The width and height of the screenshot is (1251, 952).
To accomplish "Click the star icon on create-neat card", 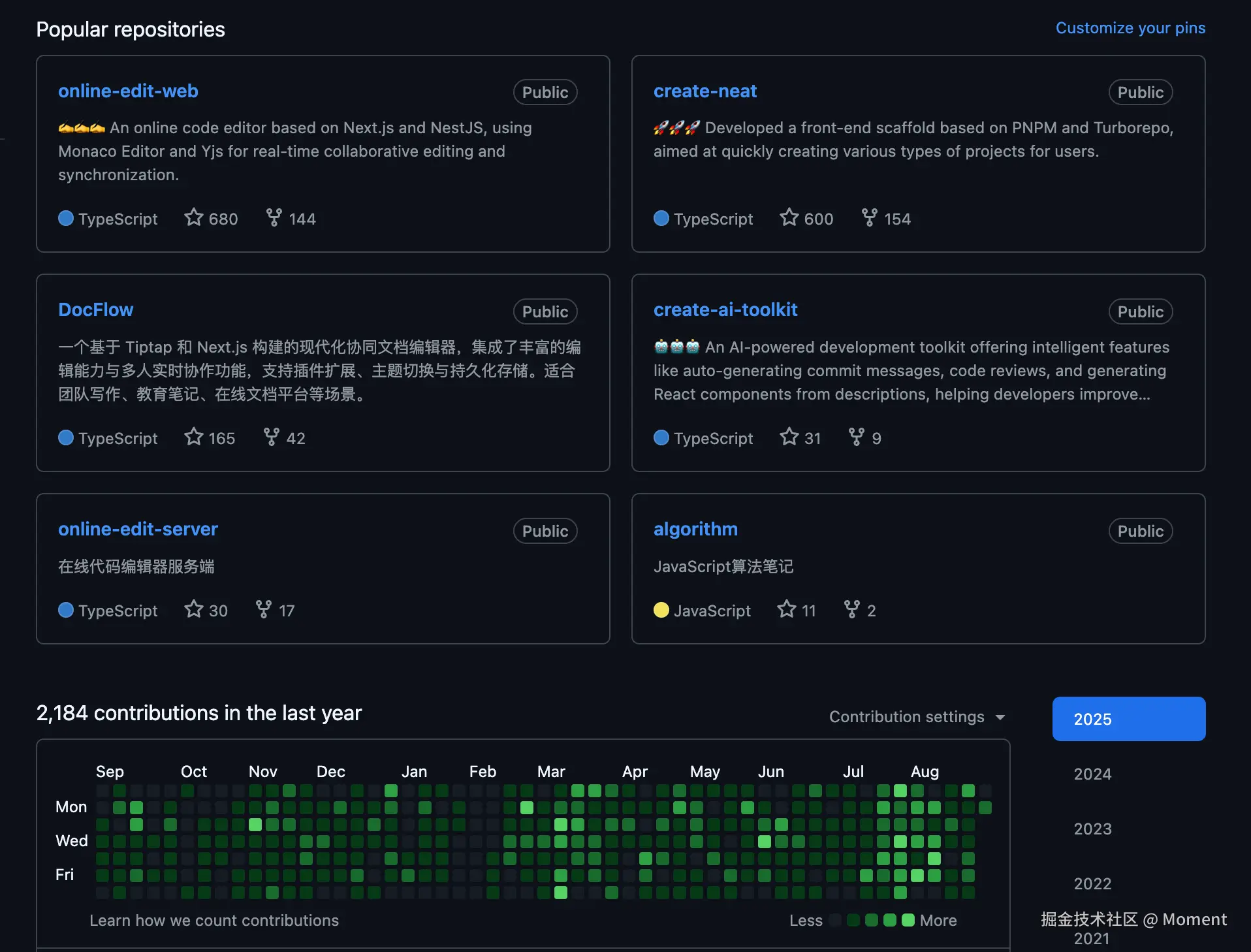I will pyautogui.click(x=789, y=217).
